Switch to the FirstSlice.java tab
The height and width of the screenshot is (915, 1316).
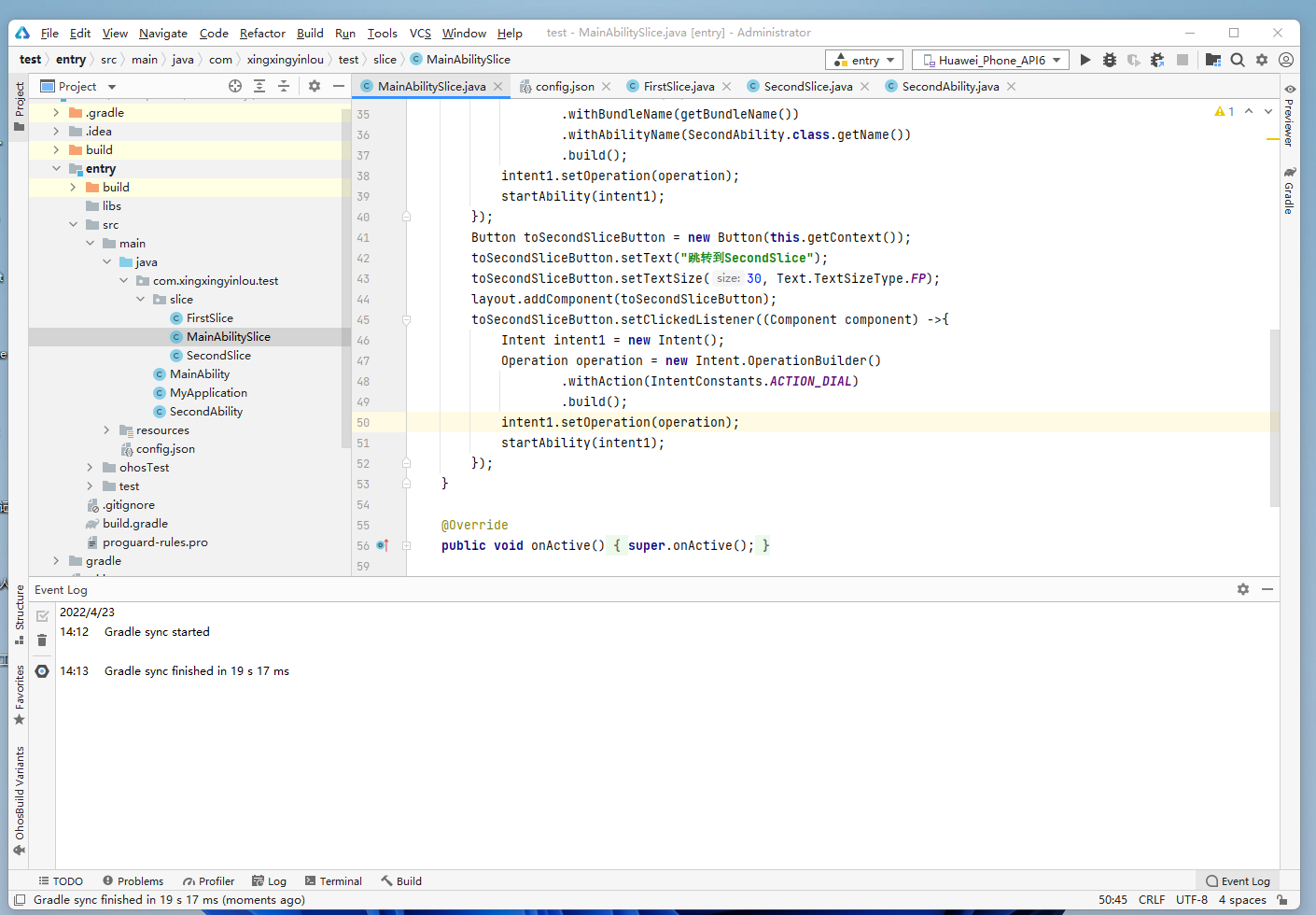tap(679, 86)
